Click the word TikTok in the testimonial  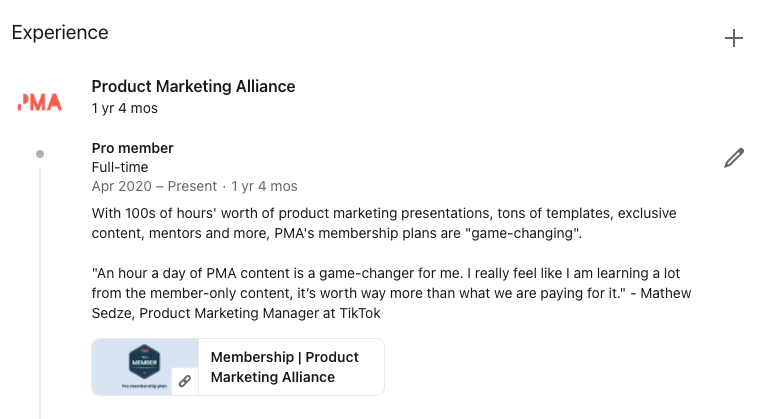[x=360, y=313]
